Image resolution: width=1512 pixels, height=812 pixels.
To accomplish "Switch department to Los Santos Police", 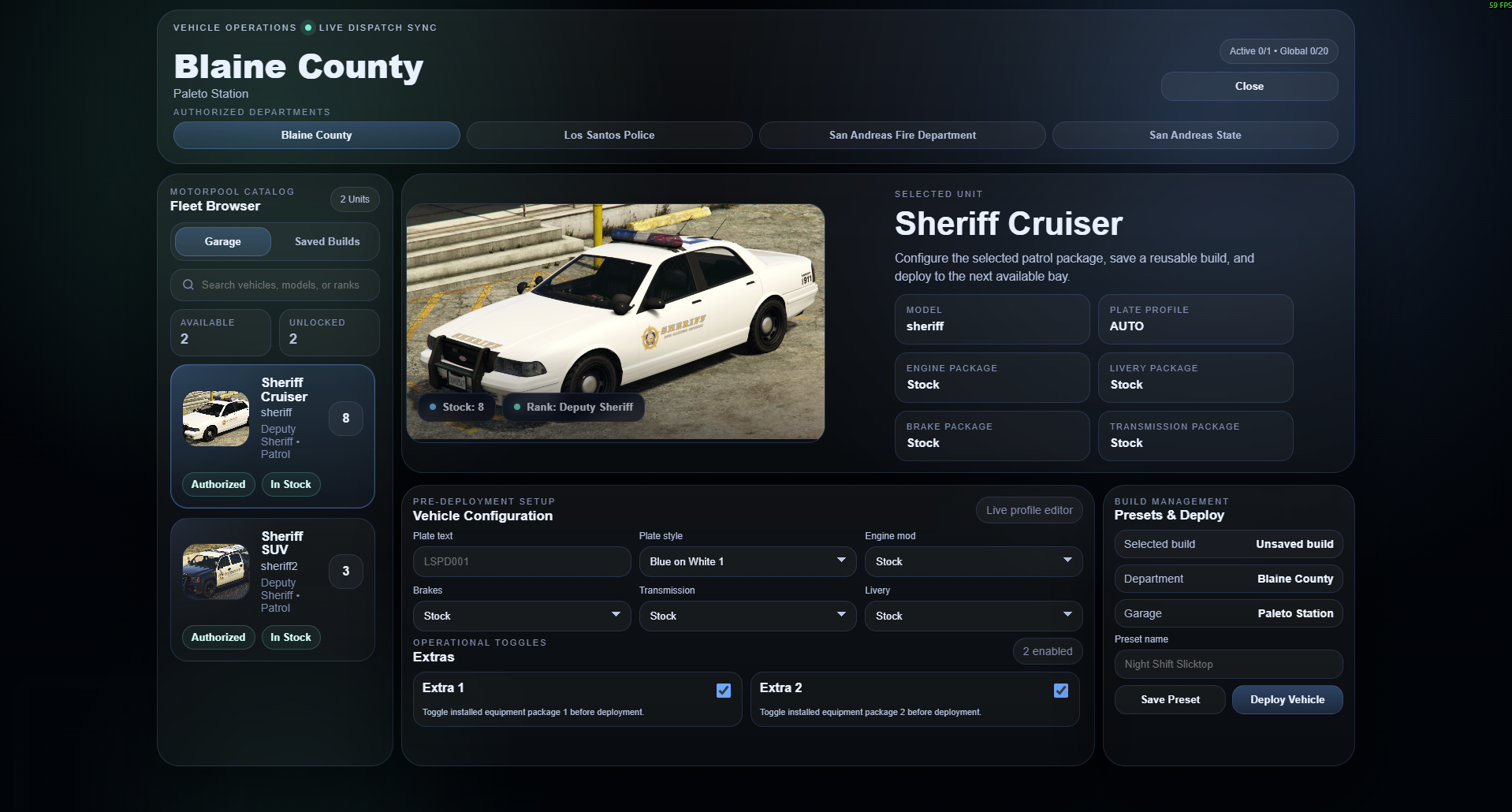I will click(x=609, y=135).
